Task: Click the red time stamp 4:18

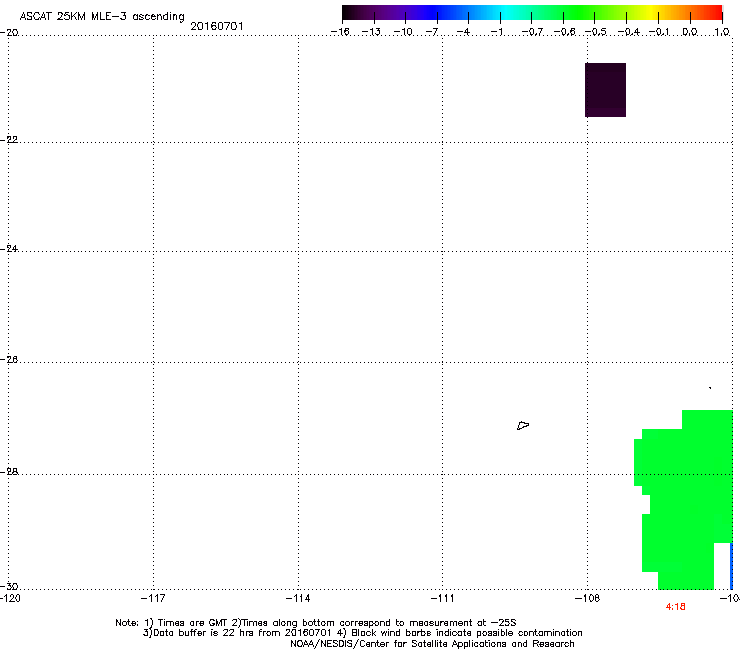Action: pos(675,607)
